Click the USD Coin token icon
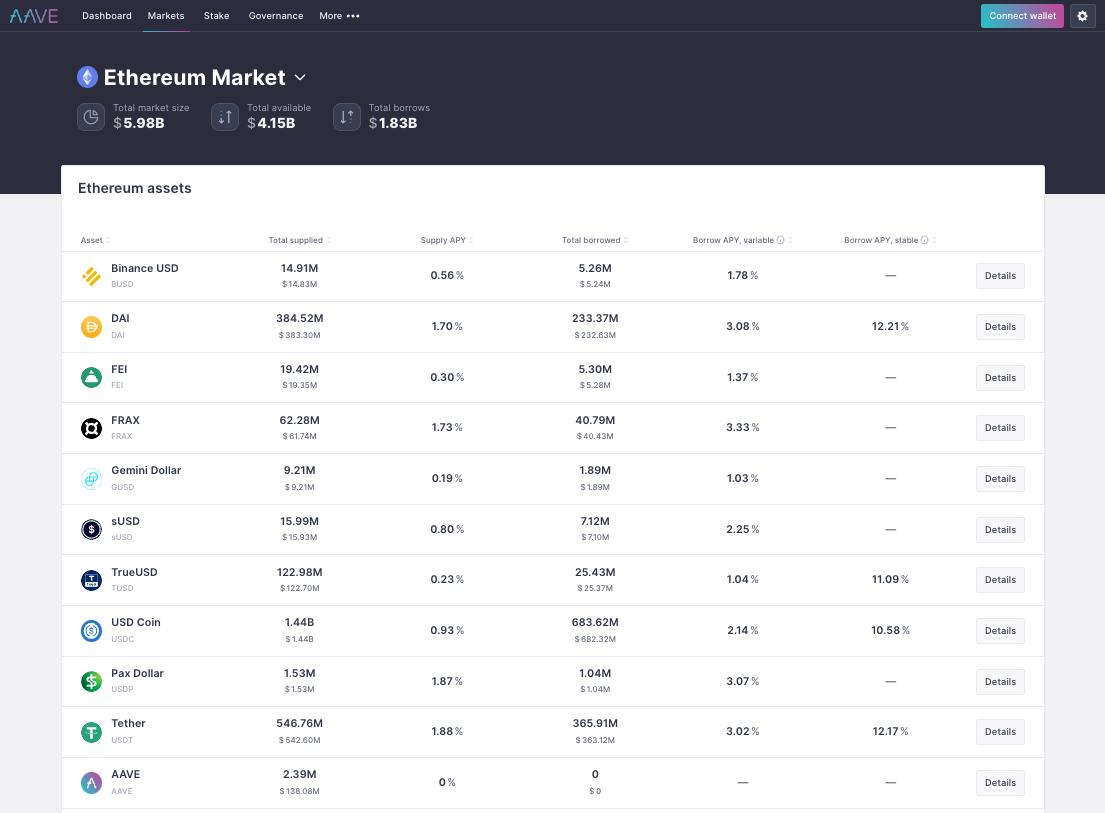This screenshot has height=813, width=1105. [91, 631]
